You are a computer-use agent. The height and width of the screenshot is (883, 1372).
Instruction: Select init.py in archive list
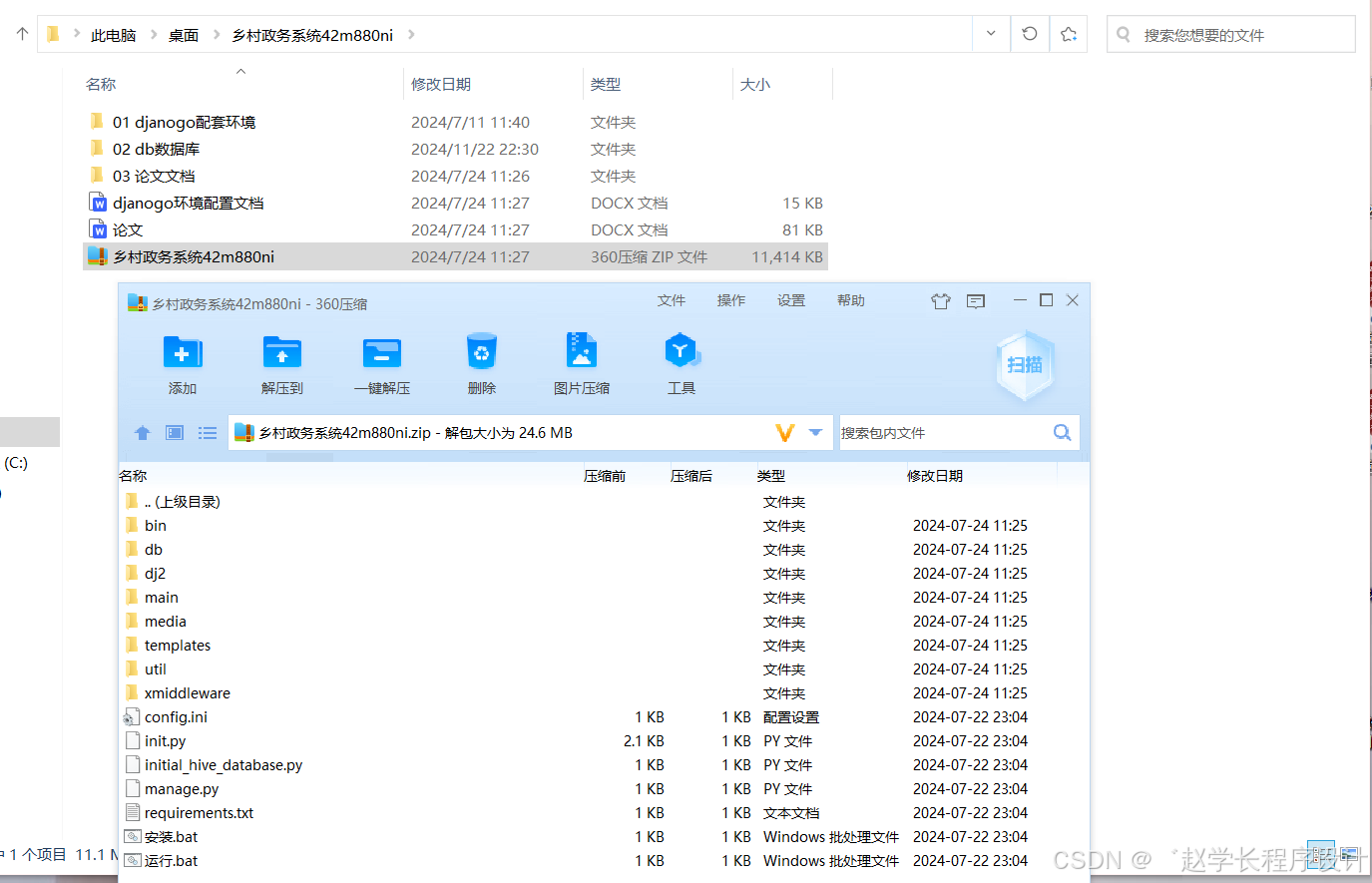[165, 741]
